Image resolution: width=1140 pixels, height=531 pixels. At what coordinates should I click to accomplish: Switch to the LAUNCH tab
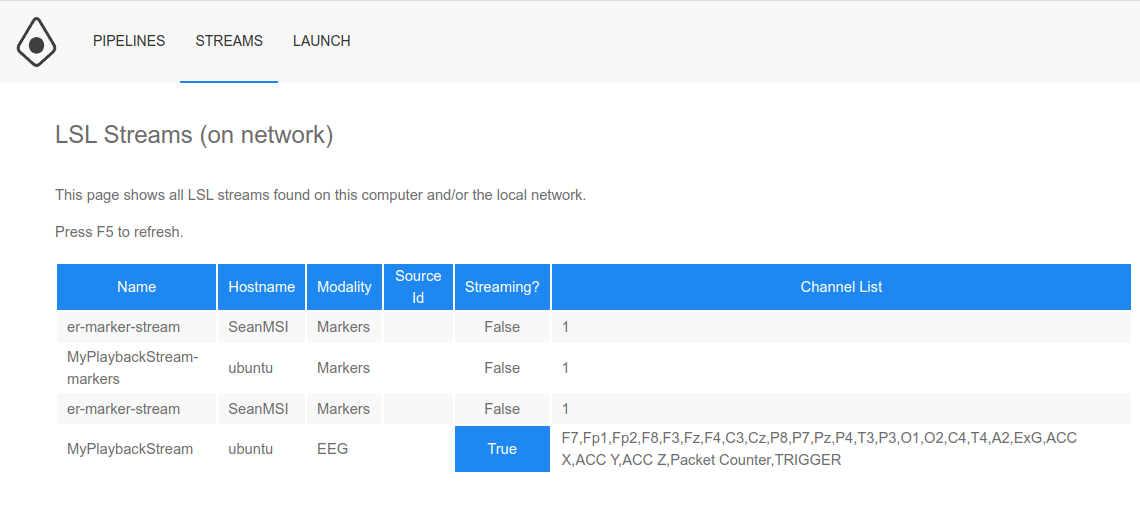tap(321, 41)
